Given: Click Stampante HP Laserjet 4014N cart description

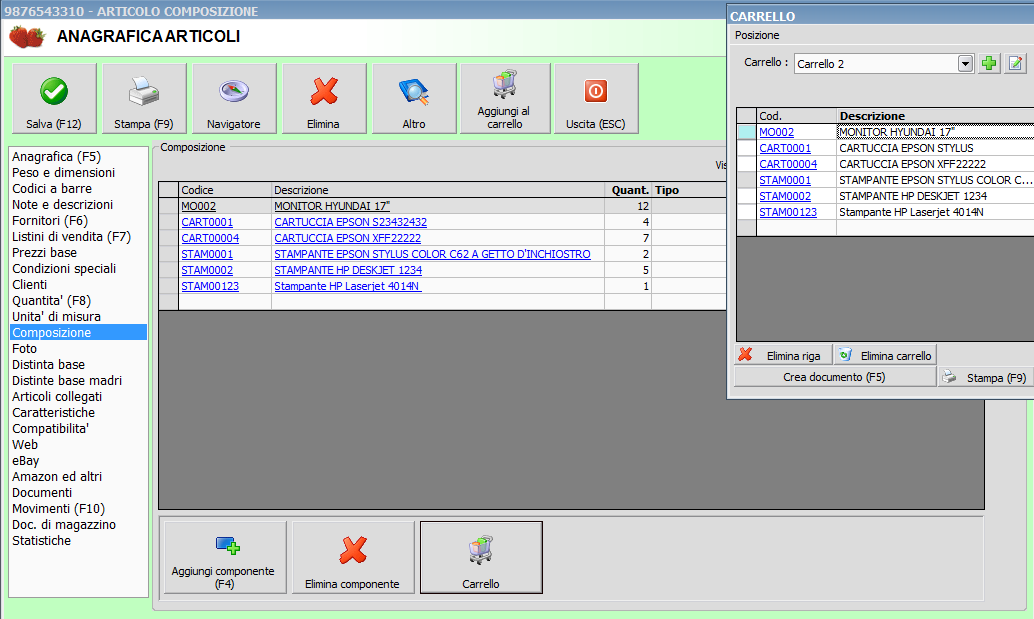Looking at the screenshot, I should (x=911, y=212).
